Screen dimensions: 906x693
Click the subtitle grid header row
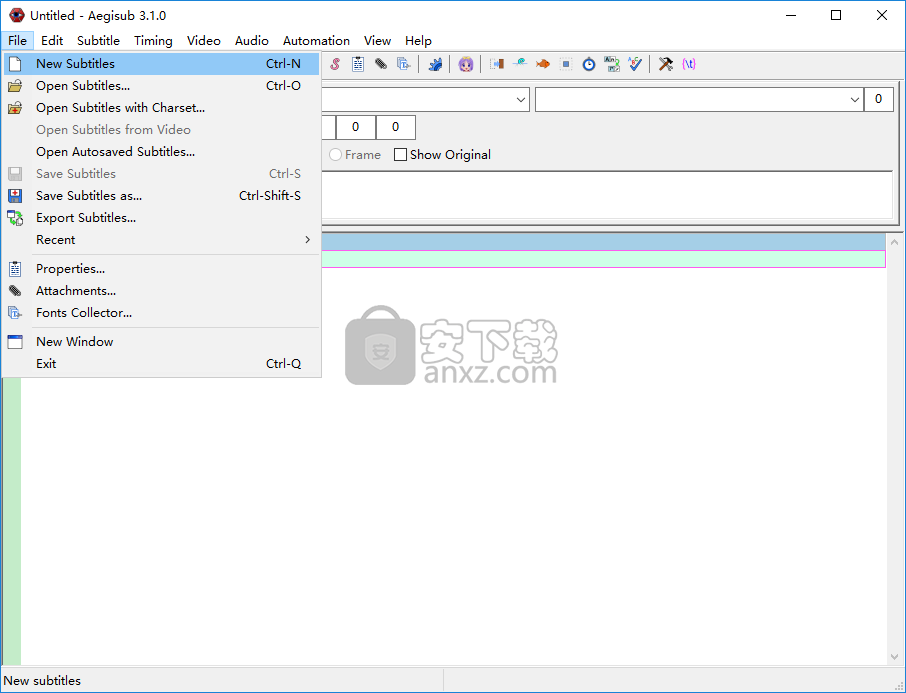[x=603, y=242]
